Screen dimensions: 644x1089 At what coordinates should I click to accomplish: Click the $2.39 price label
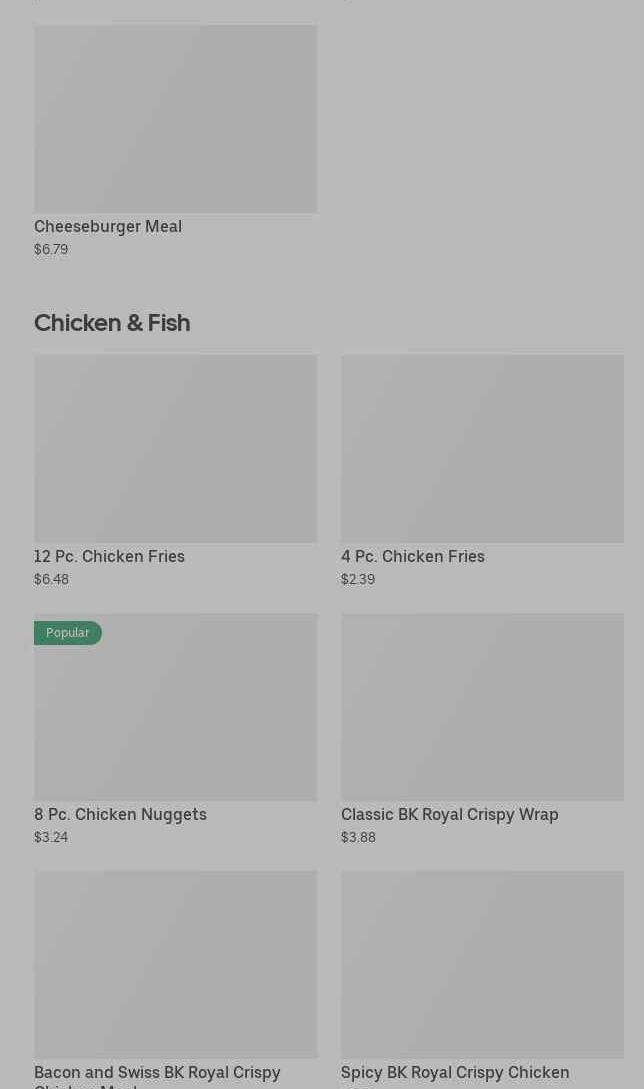point(358,579)
